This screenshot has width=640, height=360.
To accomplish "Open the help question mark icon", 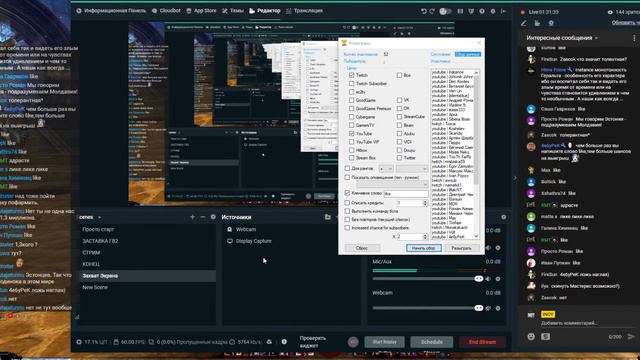I will coord(482,11).
